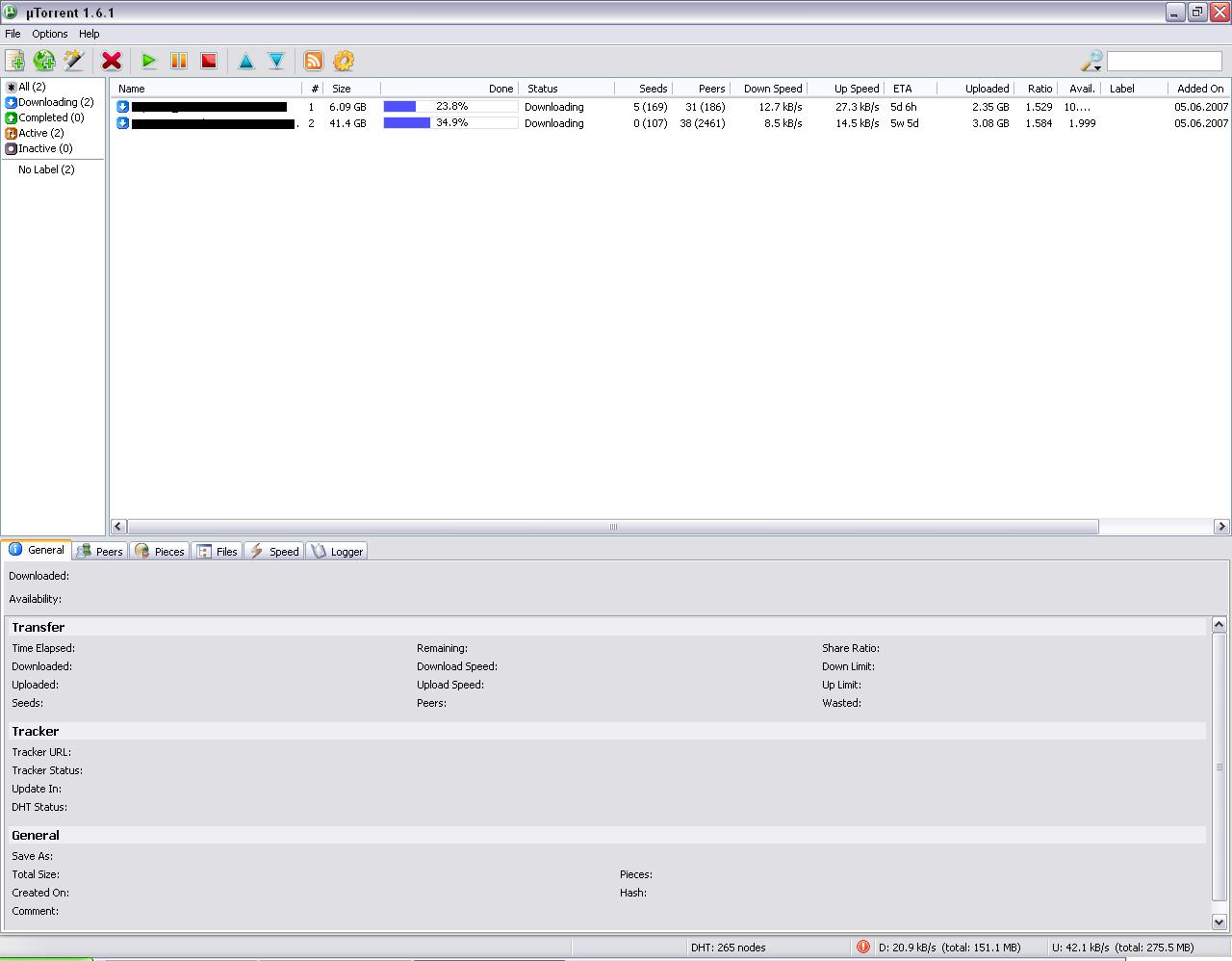The width and height of the screenshot is (1232, 961).
Task: Click Move Down Queue arrow icon
Action: tap(276, 61)
